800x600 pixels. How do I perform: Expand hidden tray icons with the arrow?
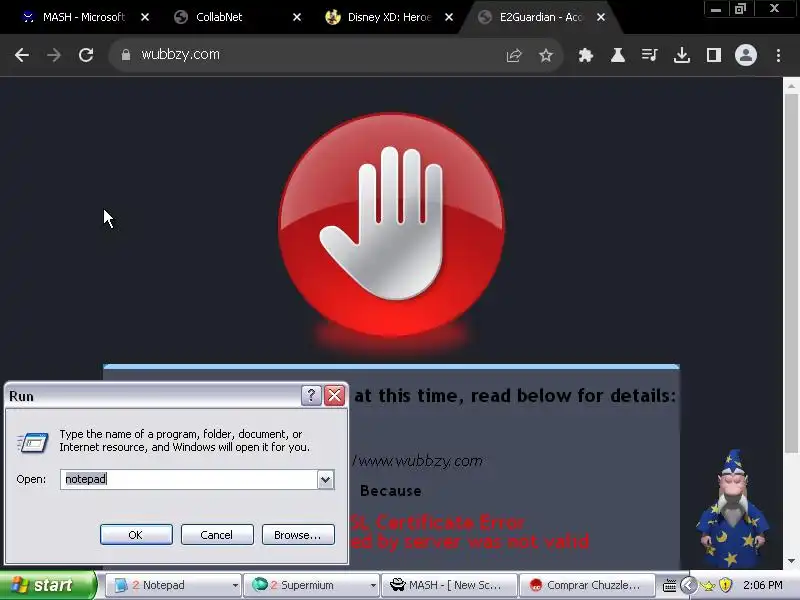pos(689,585)
